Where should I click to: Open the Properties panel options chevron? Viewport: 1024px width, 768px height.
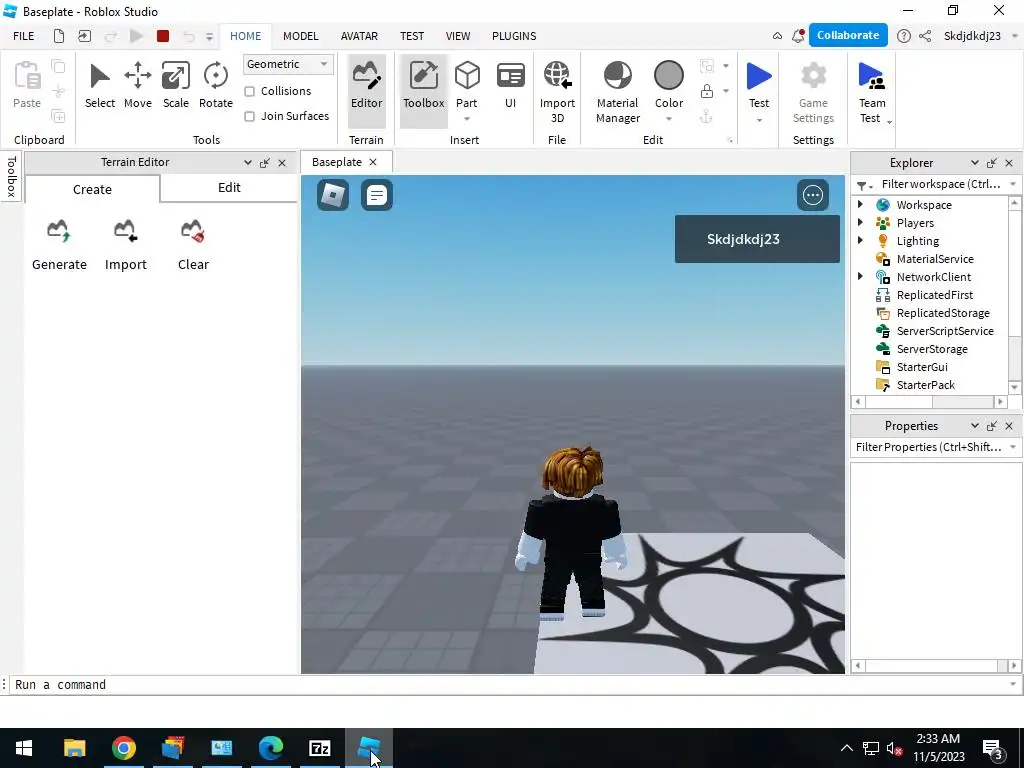click(x=974, y=426)
